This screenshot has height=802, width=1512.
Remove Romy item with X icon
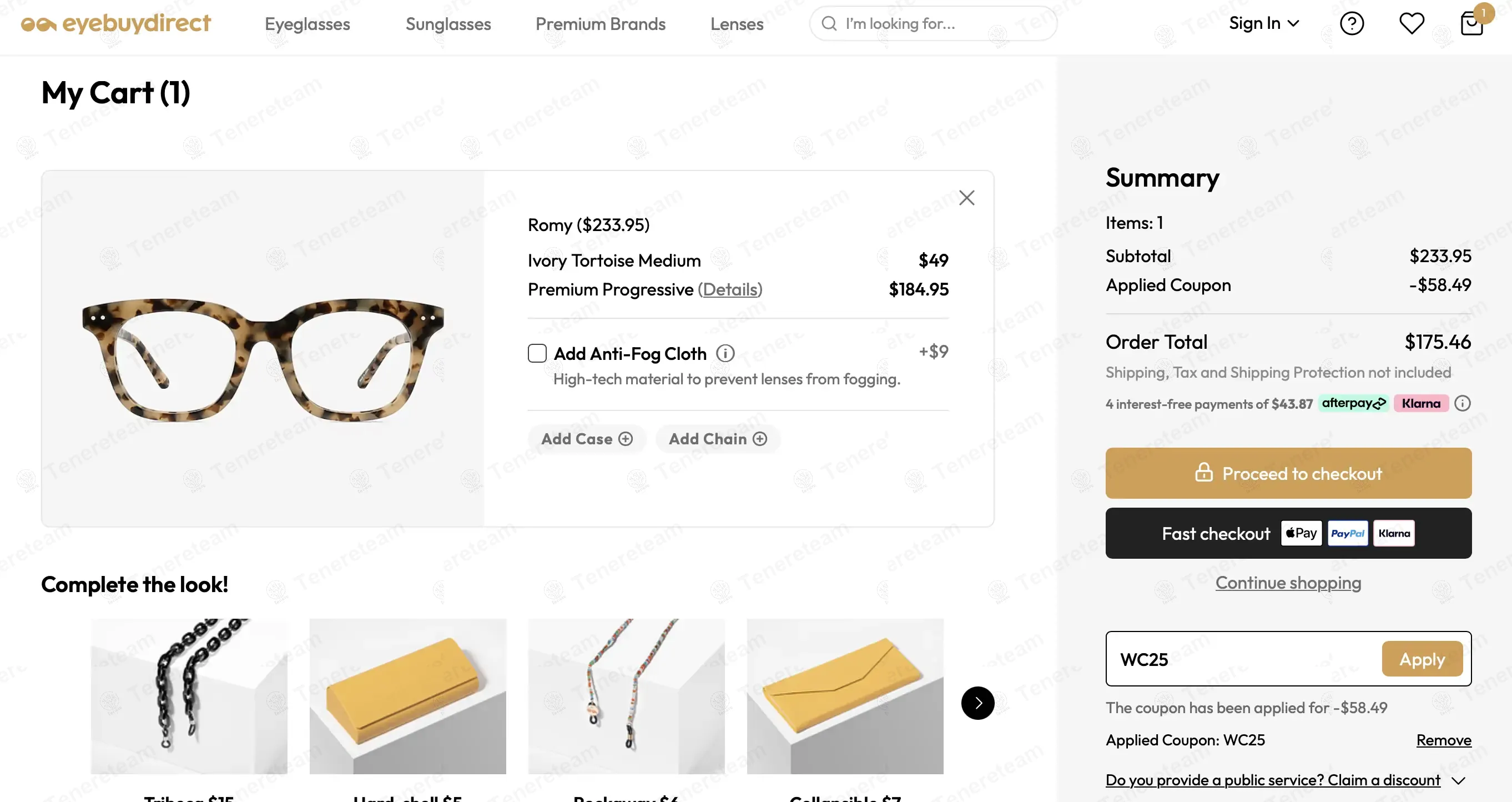tap(966, 198)
